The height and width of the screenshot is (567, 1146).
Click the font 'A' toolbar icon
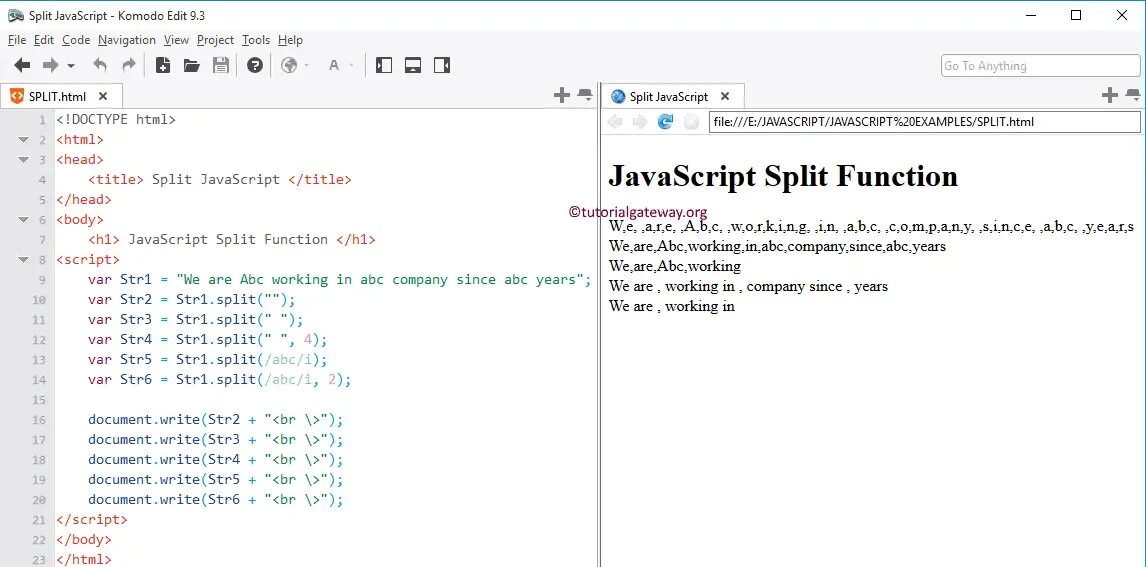click(334, 66)
